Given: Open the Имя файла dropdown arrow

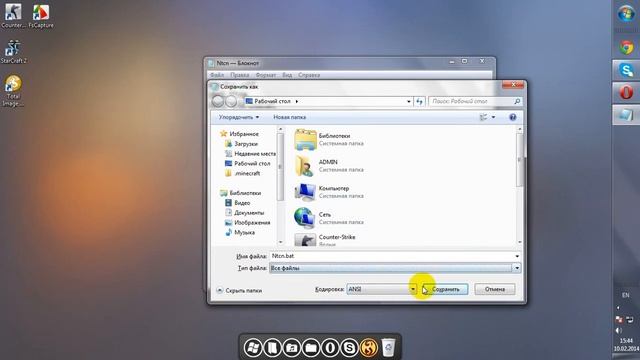Looking at the screenshot, I should click(517, 256).
